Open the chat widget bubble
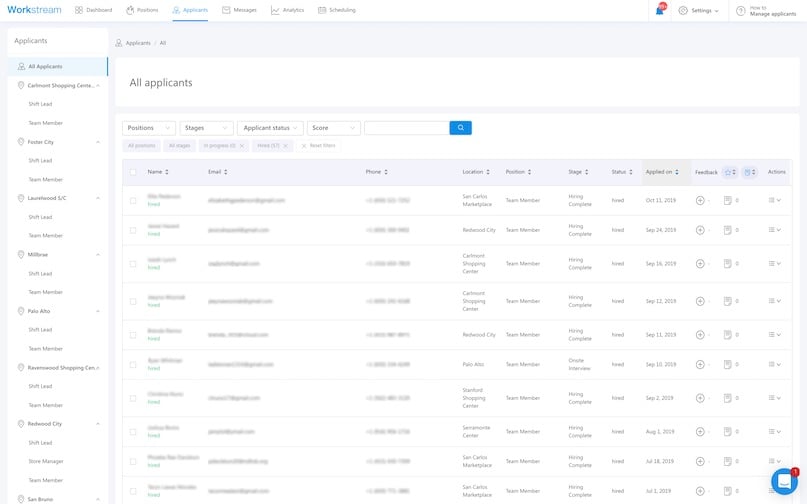Screen dimensions: 807x504 point(784,481)
